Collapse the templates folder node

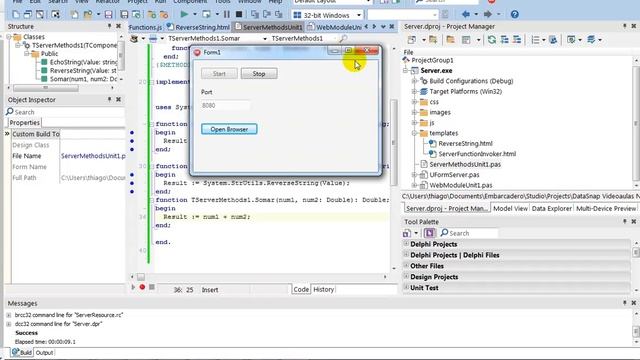click(x=414, y=133)
